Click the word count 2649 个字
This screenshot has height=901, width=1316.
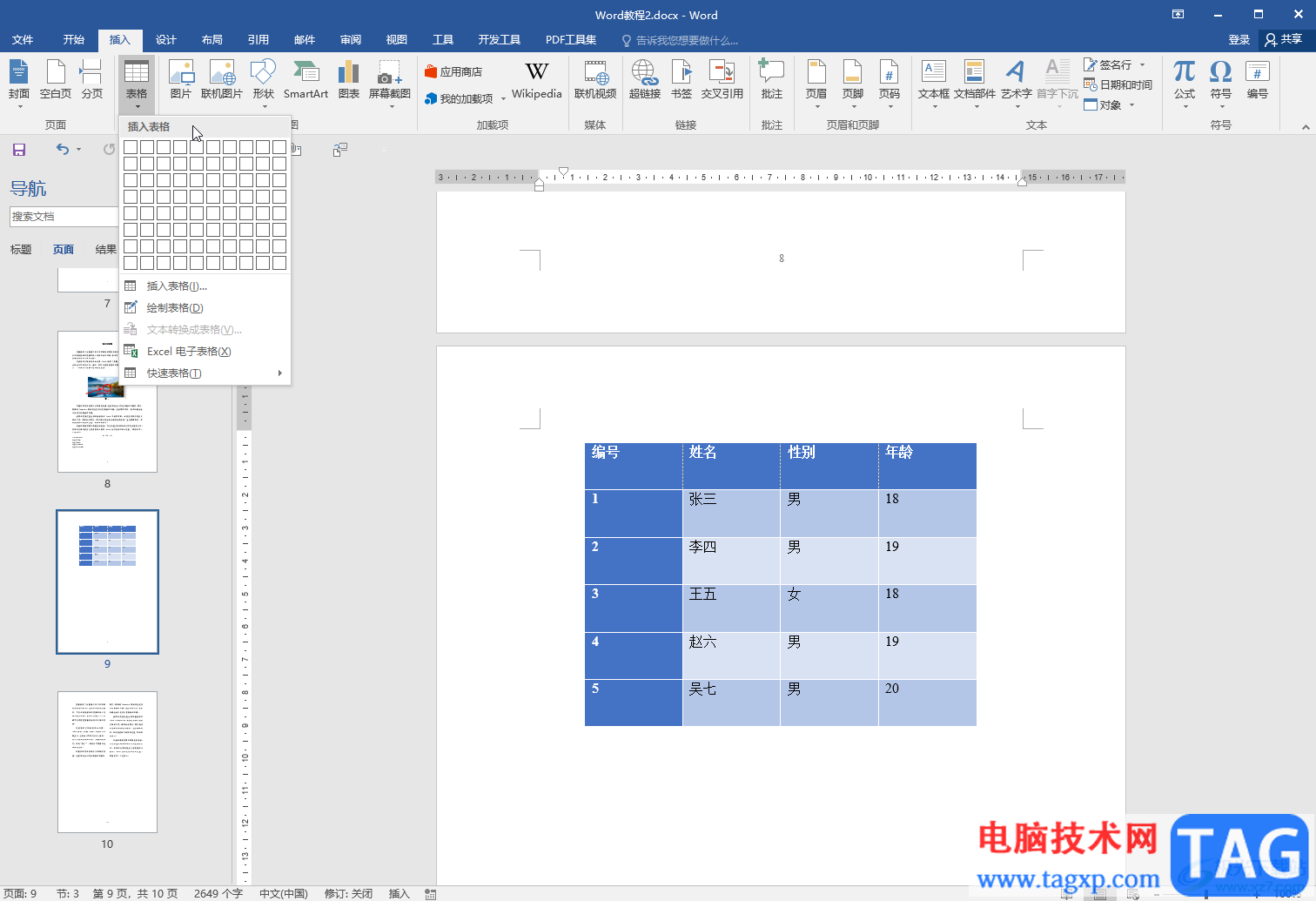218,893
